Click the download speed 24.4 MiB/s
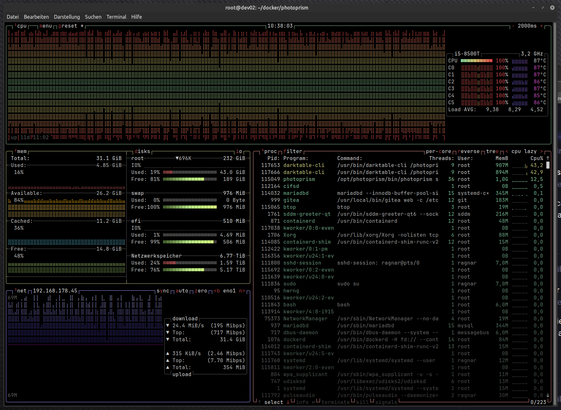The width and height of the screenshot is (561, 410). pyautogui.click(x=188, y=326)
